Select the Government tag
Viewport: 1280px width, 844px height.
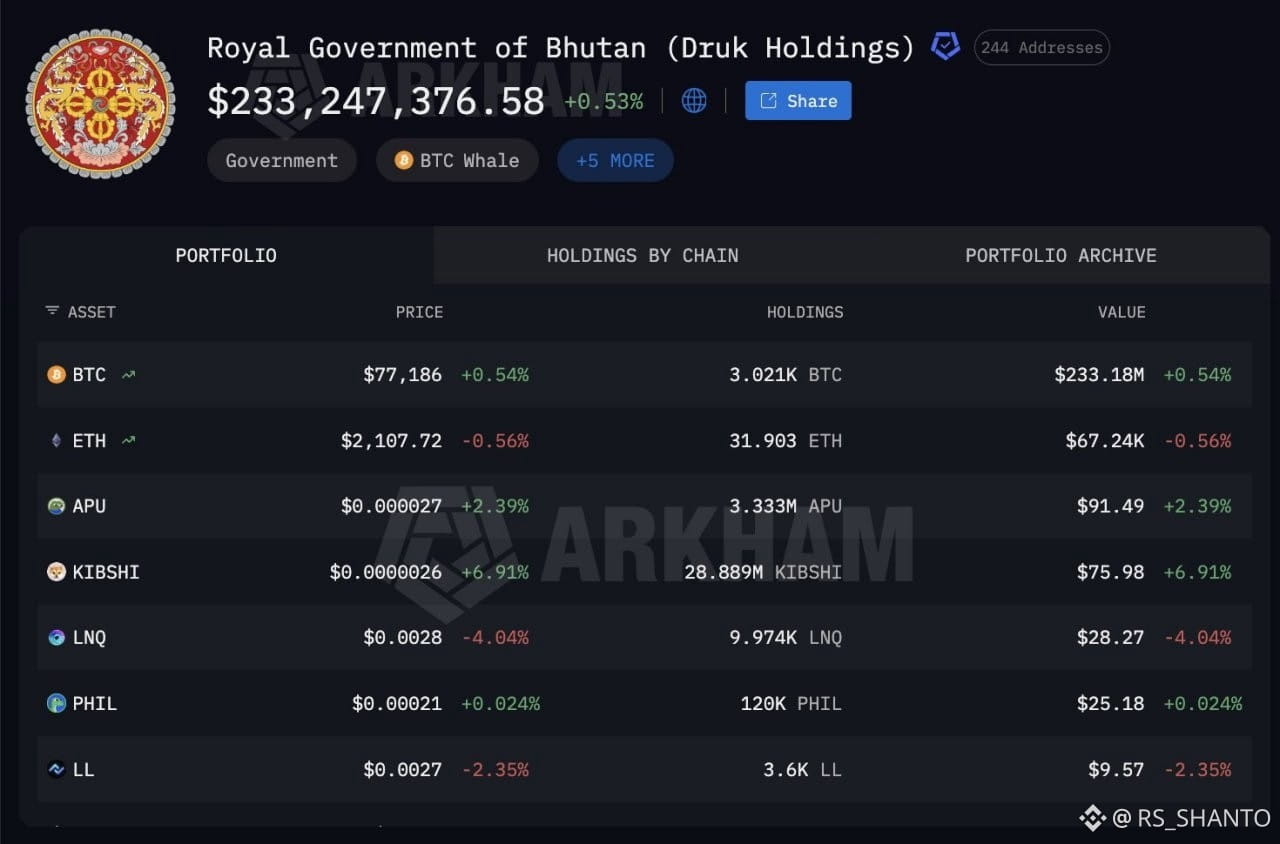click(x=282, y=160)
